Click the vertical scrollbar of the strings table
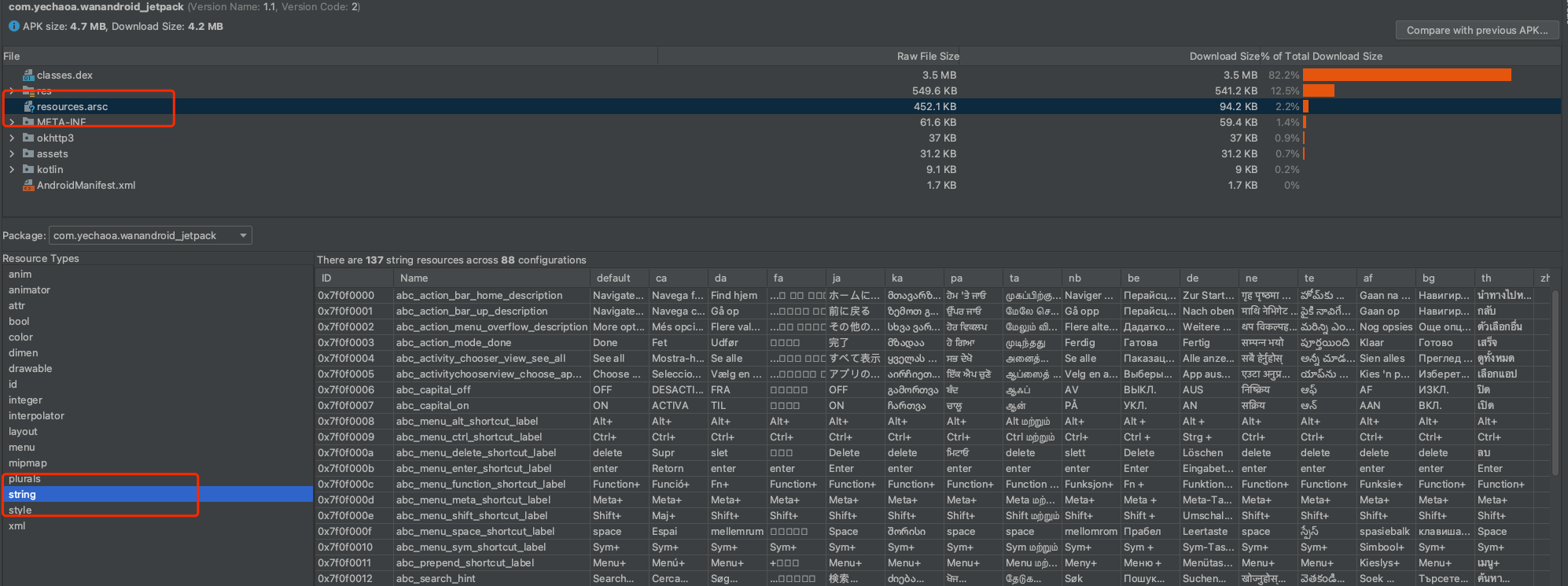Image resolution: width=1568 pixels, height=586 pixels. (x=1555, y=383)
